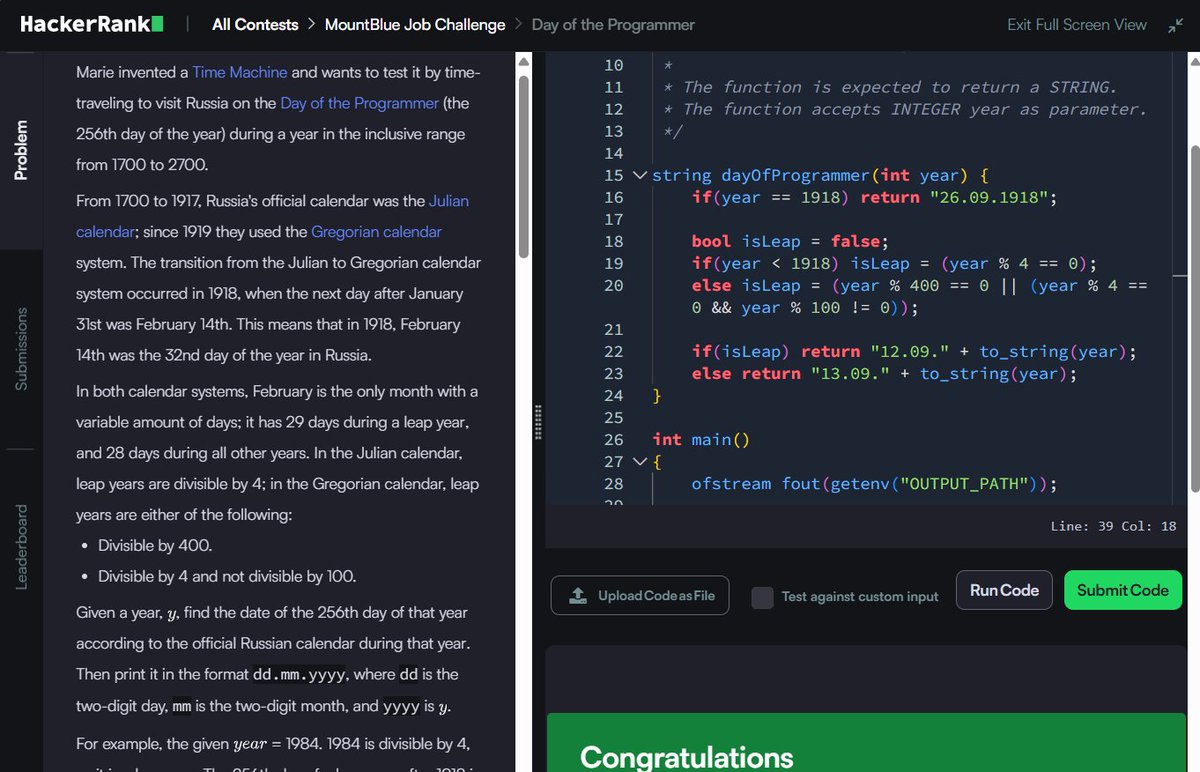The image size is (1200, 772).
Task: Click the Congratulations banner heading
Action: coord(686,756)
